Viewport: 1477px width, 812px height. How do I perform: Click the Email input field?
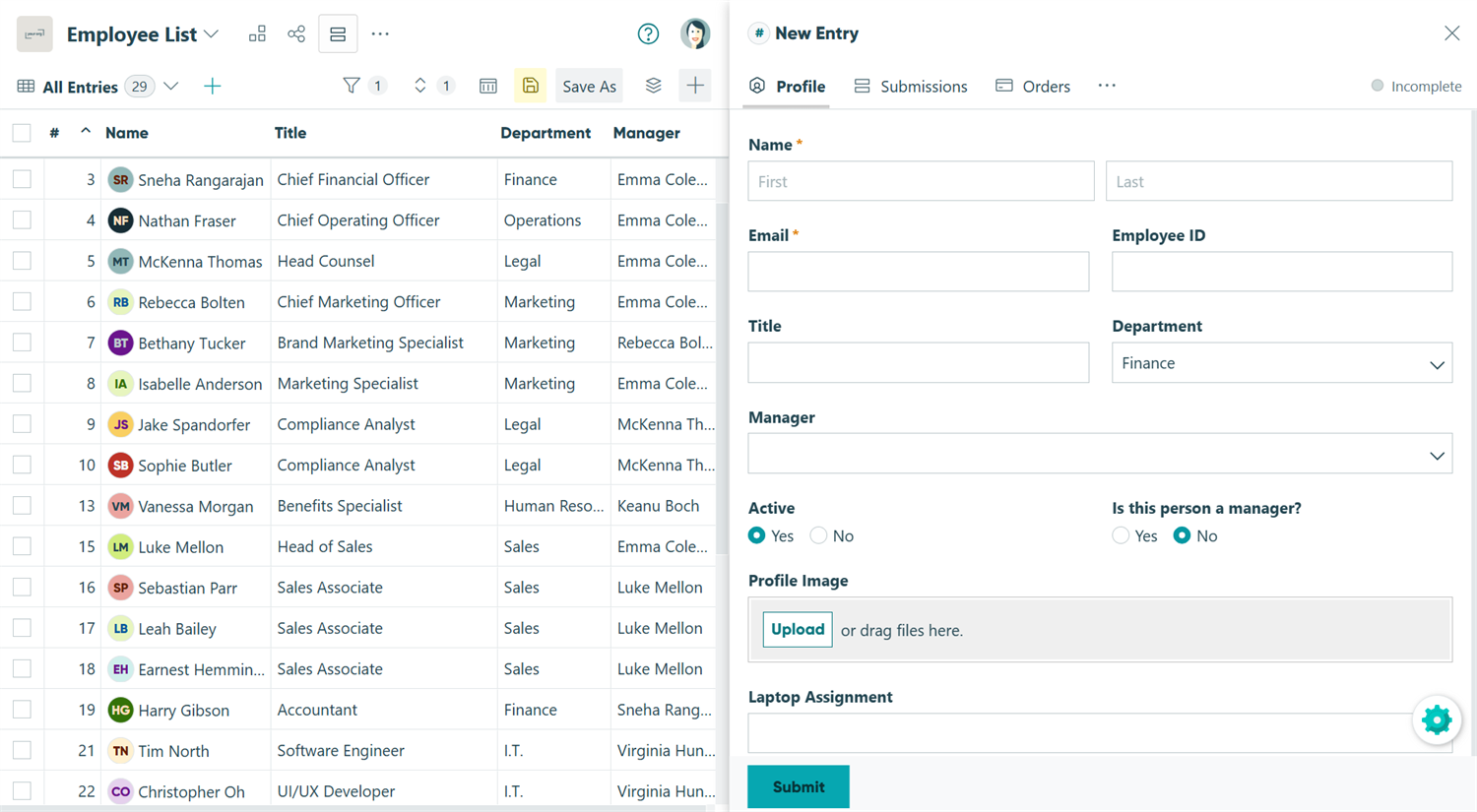point(919,272)
